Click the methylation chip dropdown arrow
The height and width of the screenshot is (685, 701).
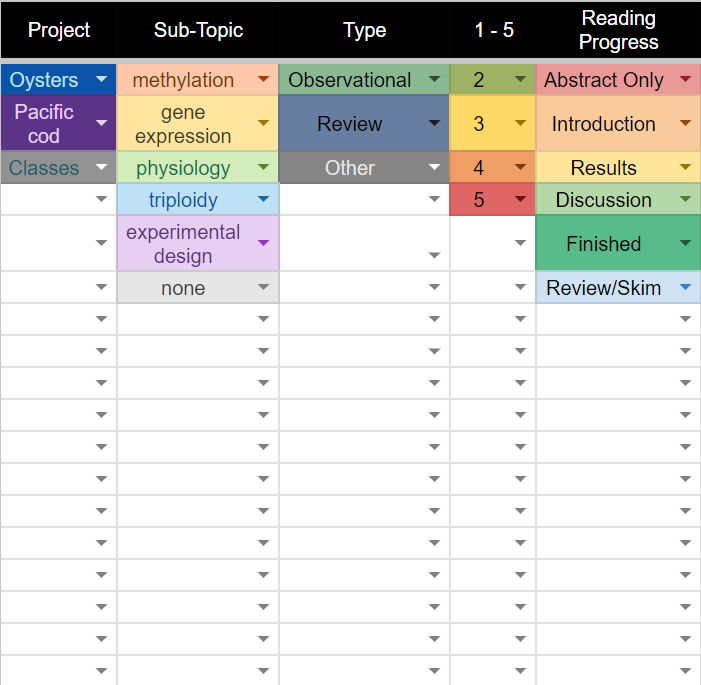(263, 80)
